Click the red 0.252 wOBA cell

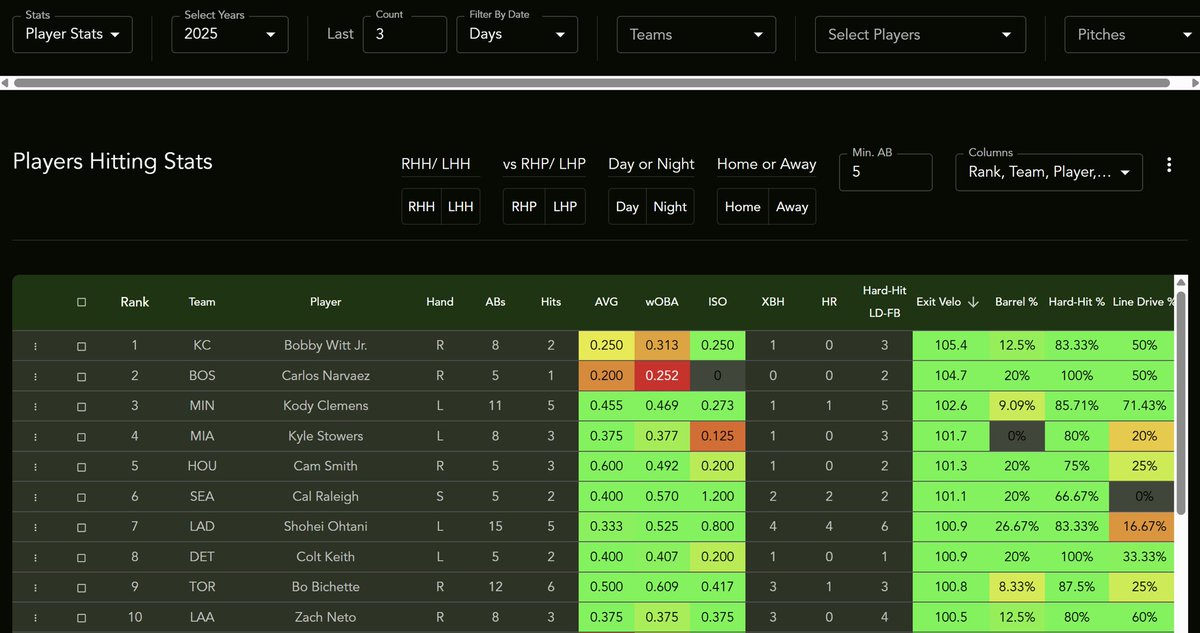[x=662, y=376]
